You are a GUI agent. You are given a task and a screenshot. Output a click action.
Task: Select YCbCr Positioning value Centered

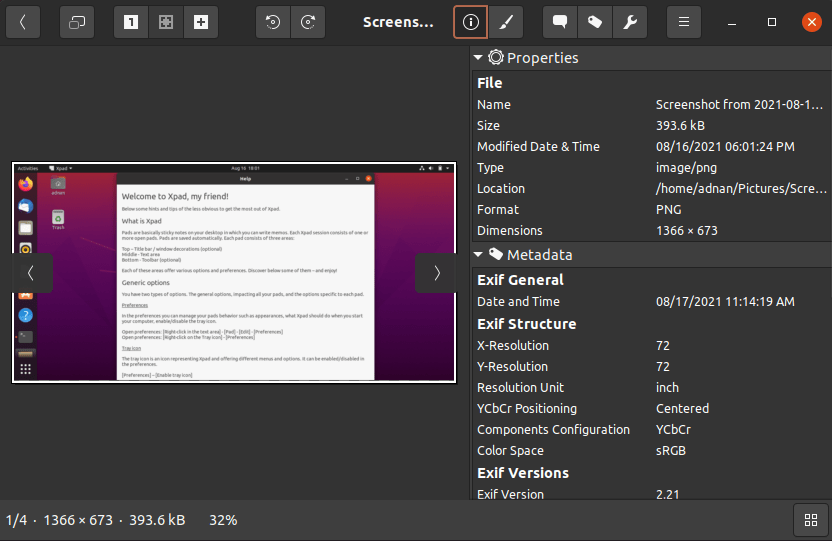[682, 408]
